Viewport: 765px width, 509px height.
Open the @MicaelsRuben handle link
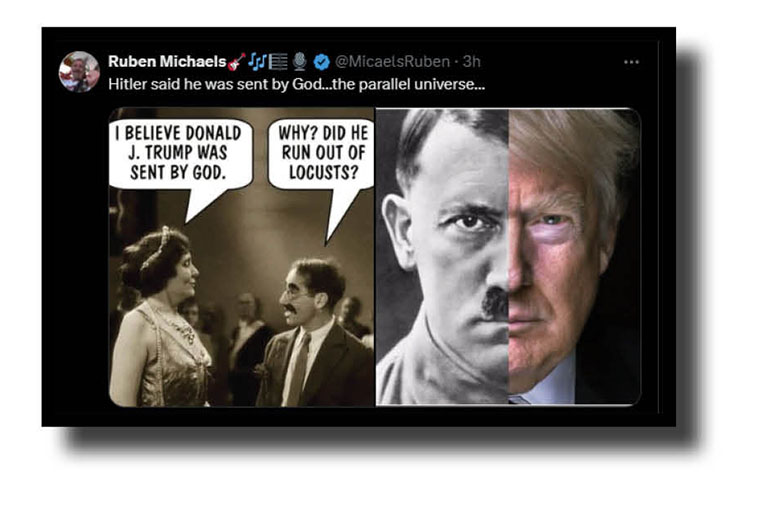[x=392, y=61]
